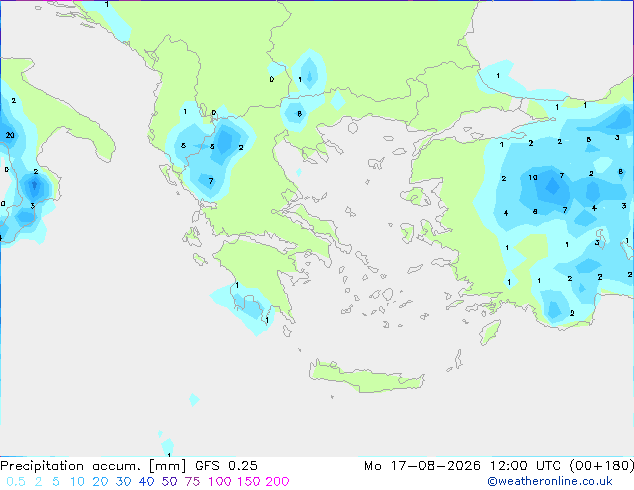The height and width of the screenshot is (490, 634).
Task: Click the 30 legend scale value
Action: coord(123,482)
